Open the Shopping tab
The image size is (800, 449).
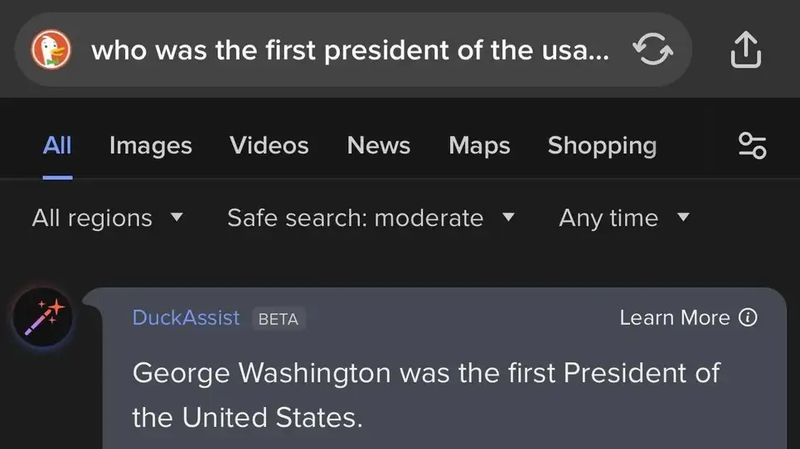(602, 145)
